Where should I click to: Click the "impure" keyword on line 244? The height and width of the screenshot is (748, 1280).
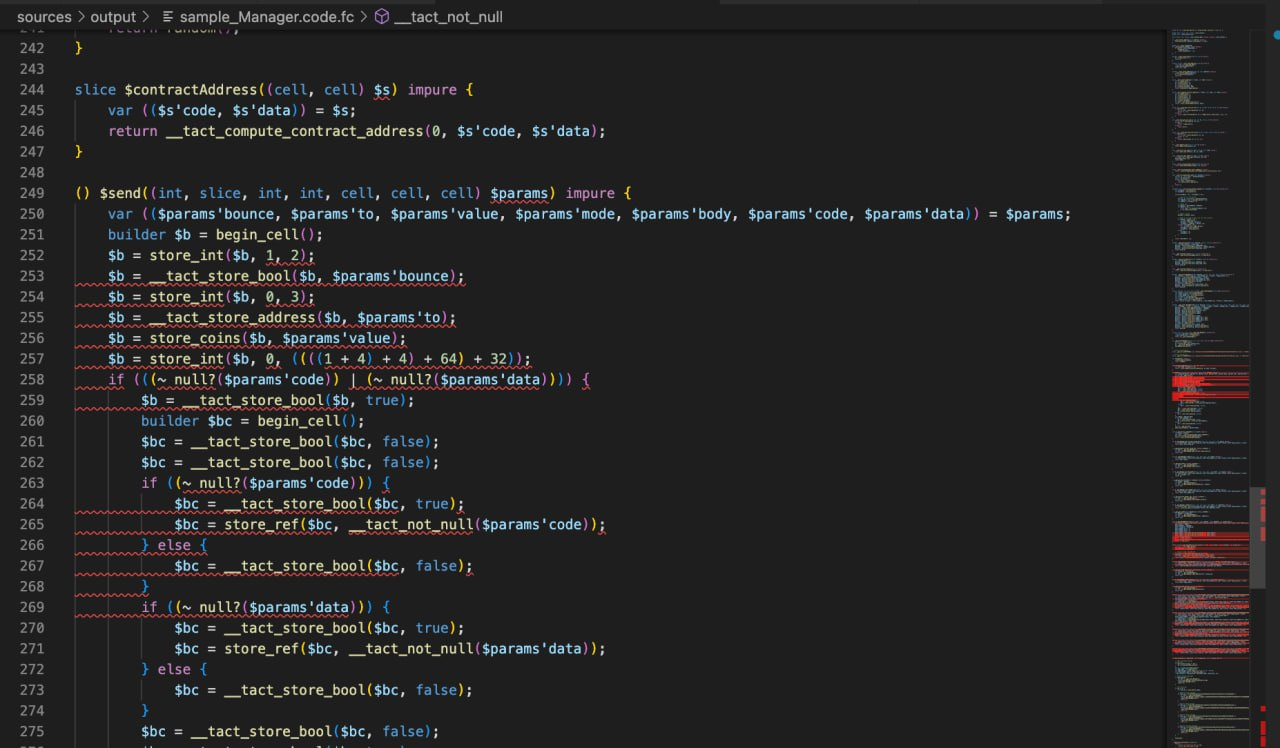pyautogui.click(x=432, y=89)
